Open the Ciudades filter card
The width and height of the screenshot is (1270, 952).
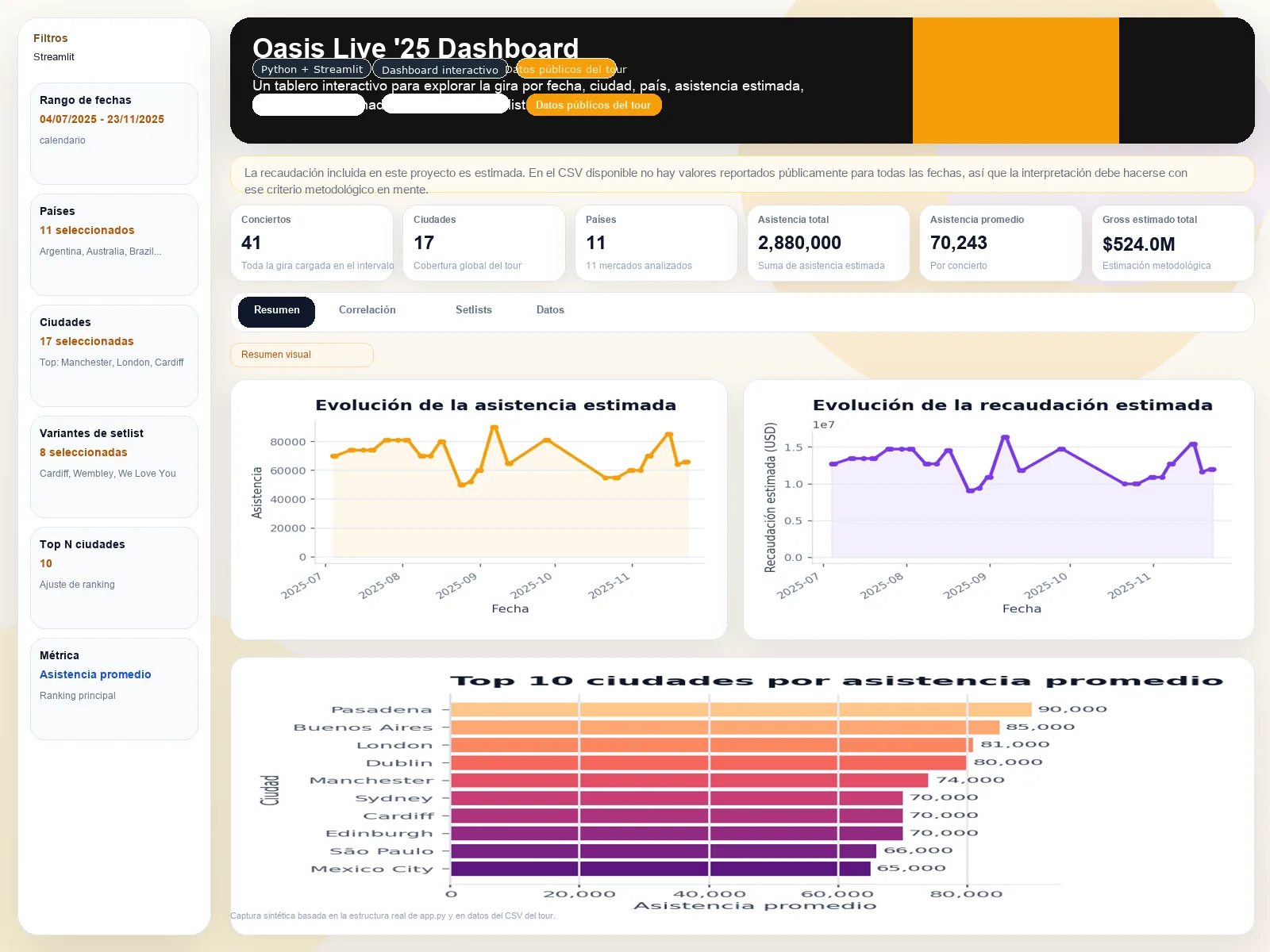pos(114,355)
